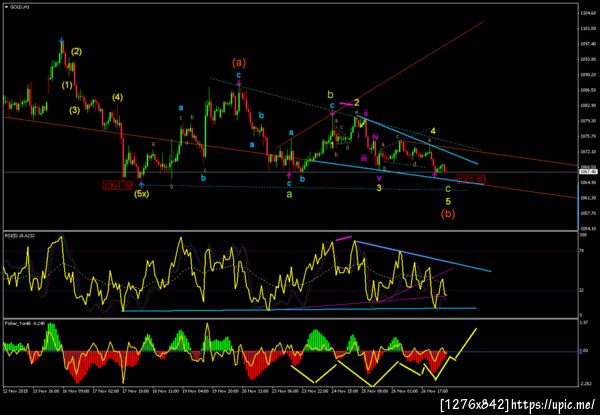Image resolution: width=600 pixels, height=415 pixels.
Task: Select the descending blue line on RSI
Action: (x=423, y=256)
